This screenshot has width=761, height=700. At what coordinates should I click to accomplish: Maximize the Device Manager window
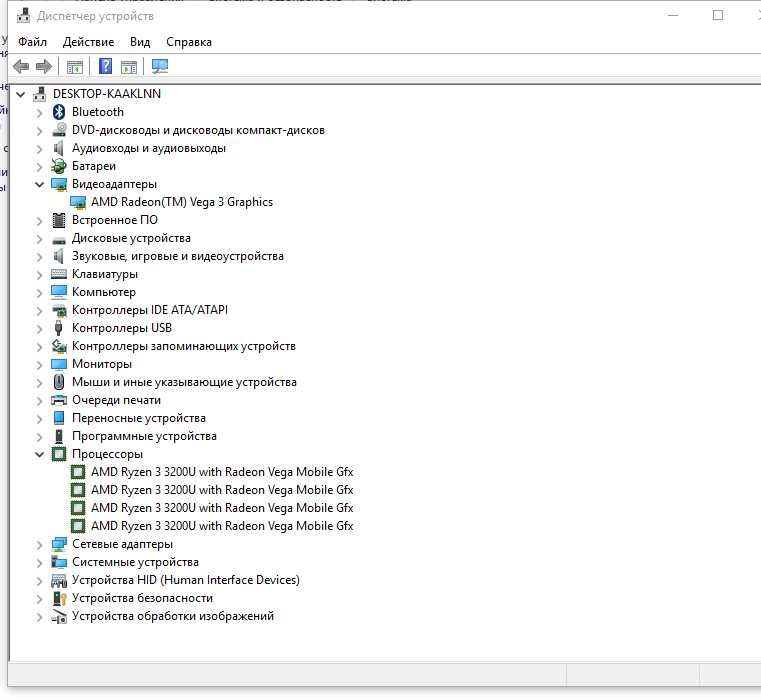pos(718,16)
